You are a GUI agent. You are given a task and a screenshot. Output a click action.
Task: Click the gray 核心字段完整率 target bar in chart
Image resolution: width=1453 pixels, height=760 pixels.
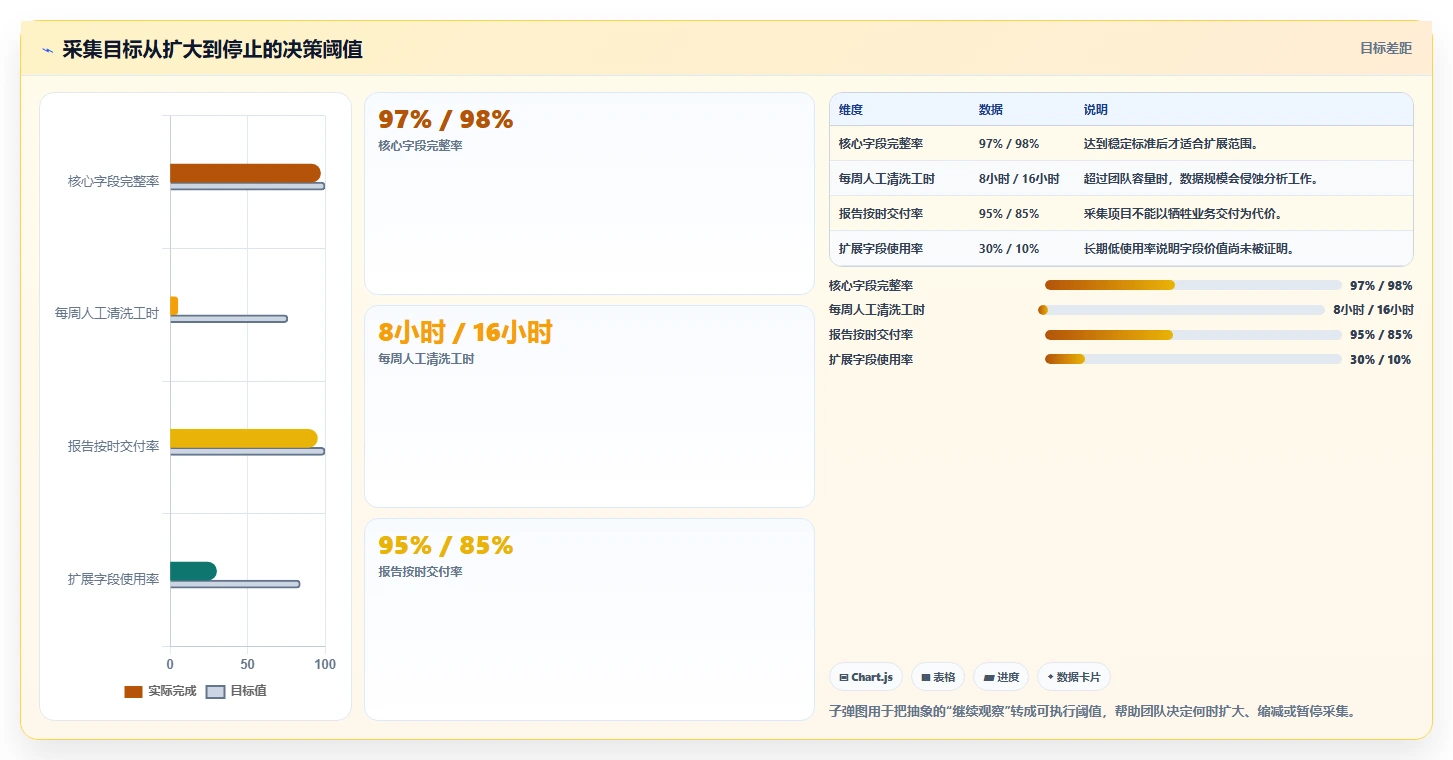[247, 186]
